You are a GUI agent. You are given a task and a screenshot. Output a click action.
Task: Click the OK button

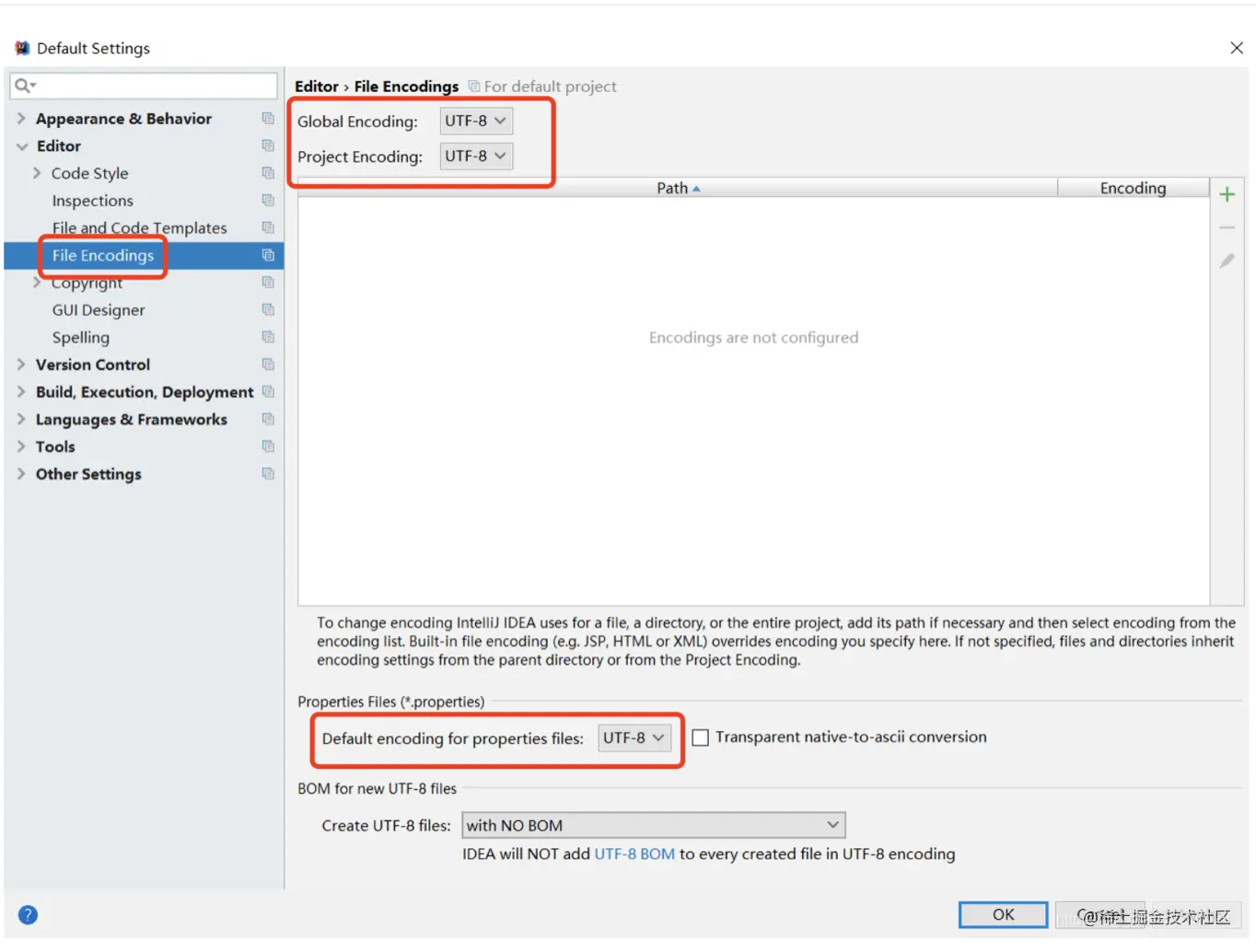(x=1003, y=914)
